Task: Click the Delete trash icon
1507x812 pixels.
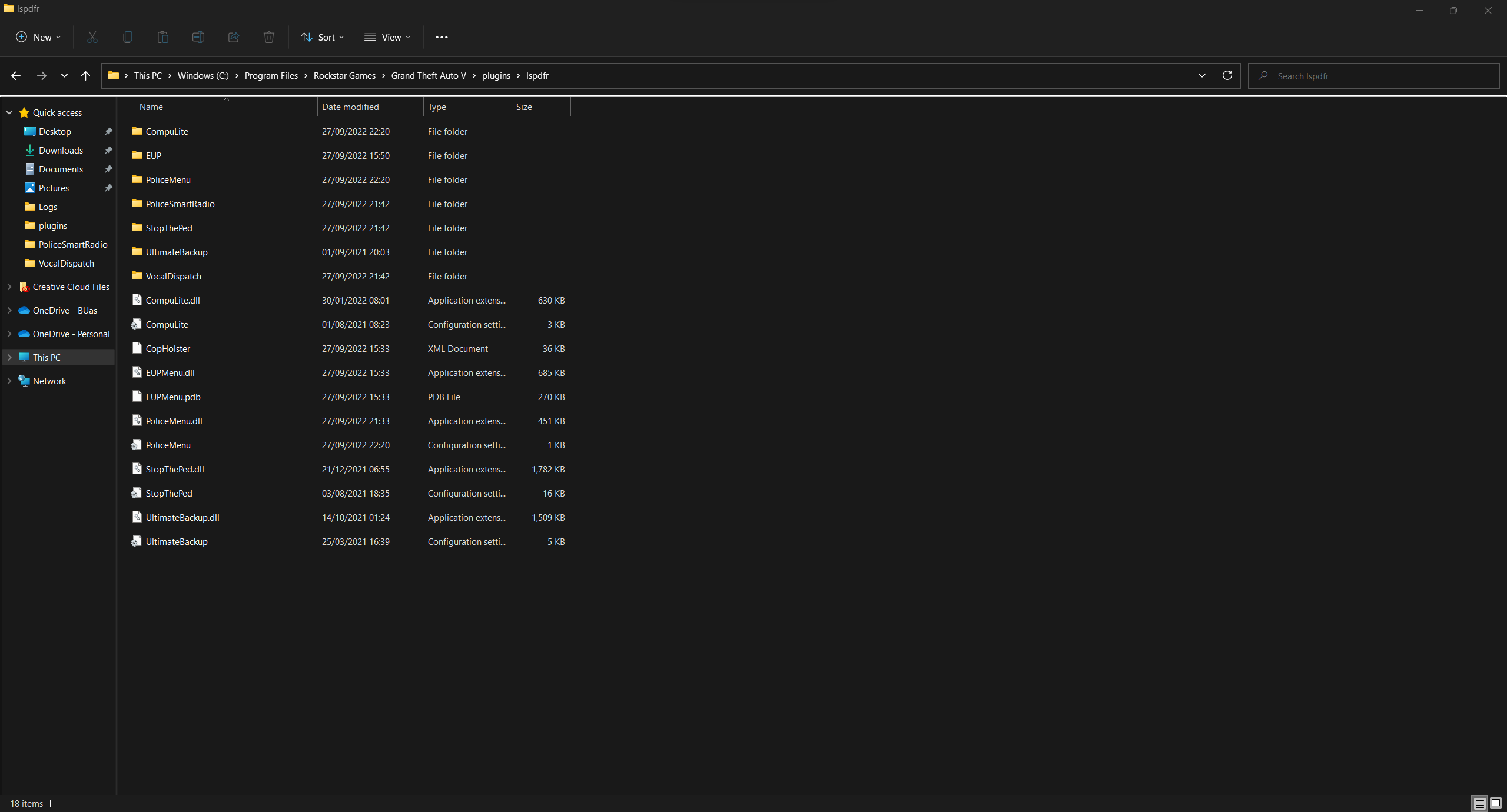Action: pos(269,37)
